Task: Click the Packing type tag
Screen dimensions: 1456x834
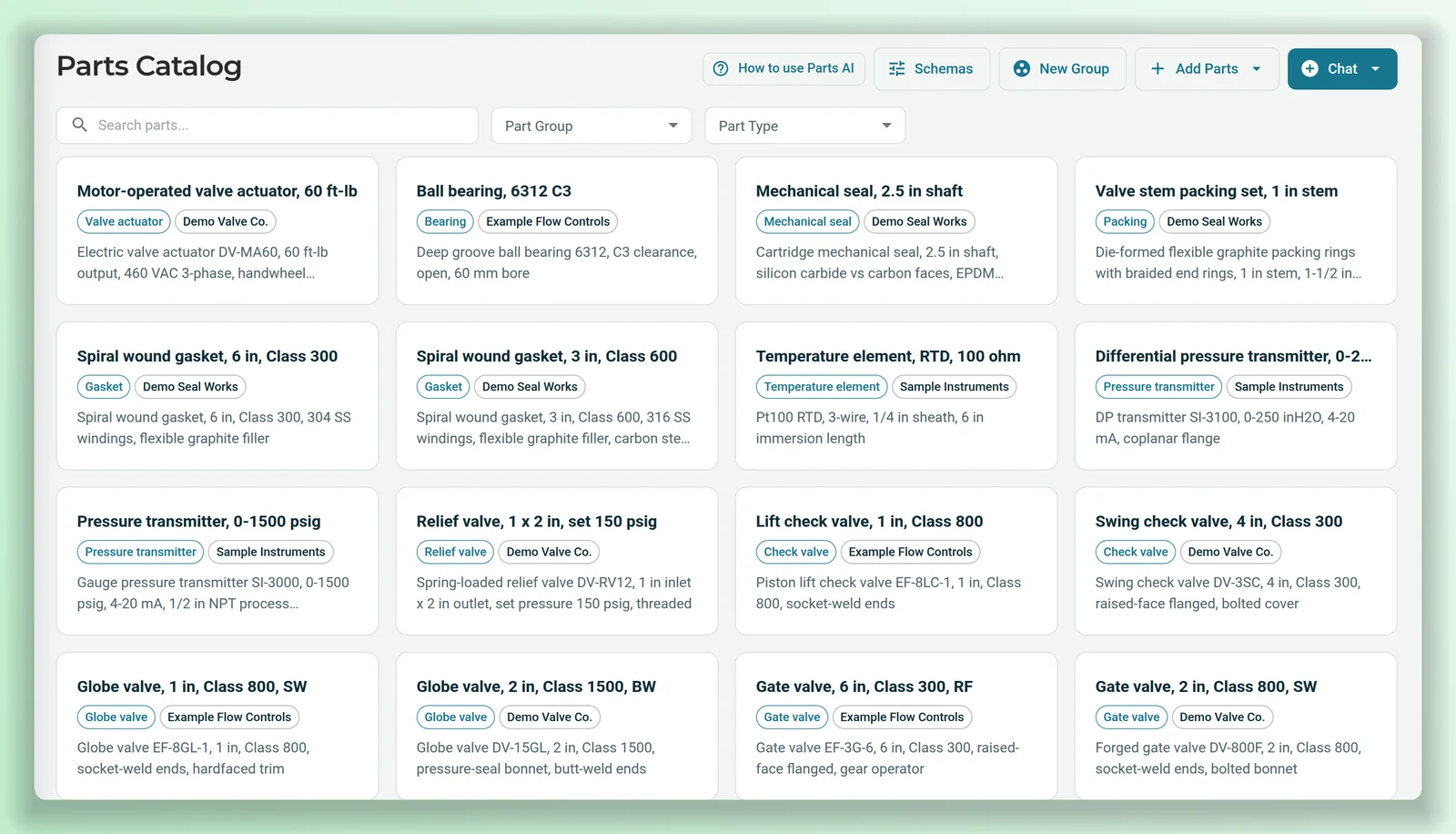Action: [x=1125, y=221]
